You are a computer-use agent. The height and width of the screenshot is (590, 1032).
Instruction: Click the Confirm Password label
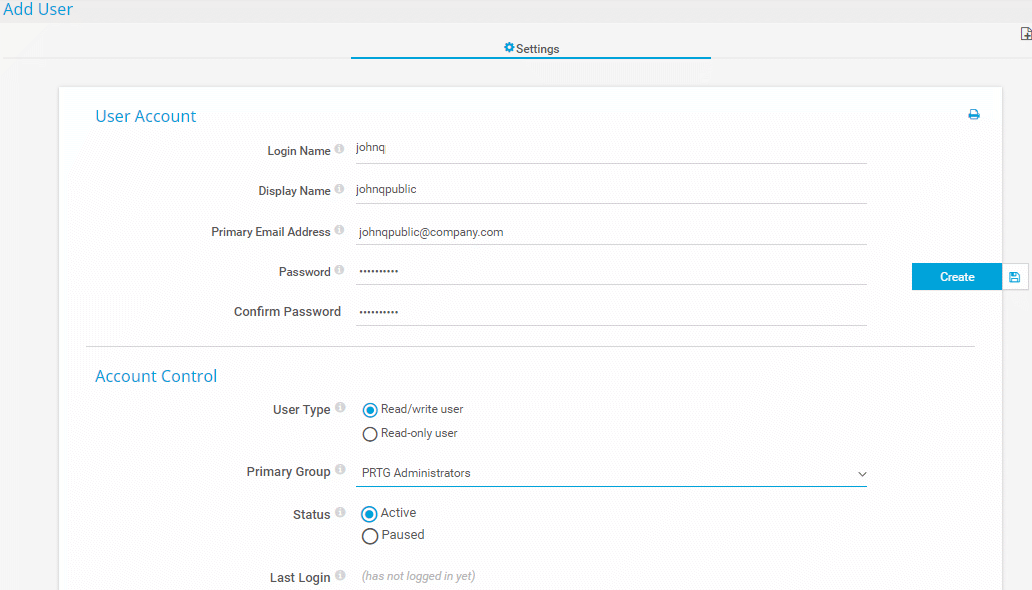pyautogui.click(x=287, y=311)
